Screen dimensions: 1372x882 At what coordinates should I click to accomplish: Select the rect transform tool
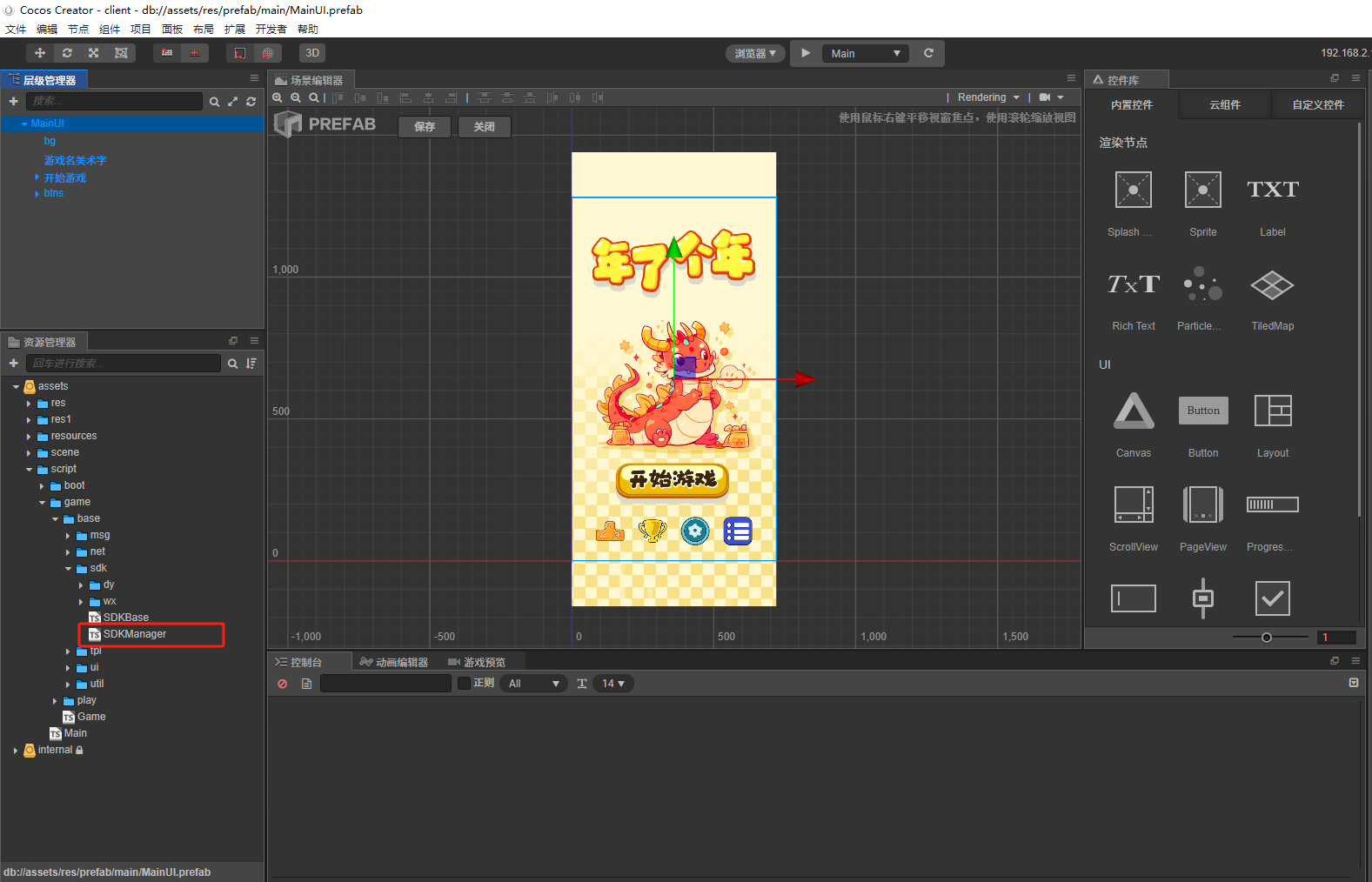pos(121,53)
